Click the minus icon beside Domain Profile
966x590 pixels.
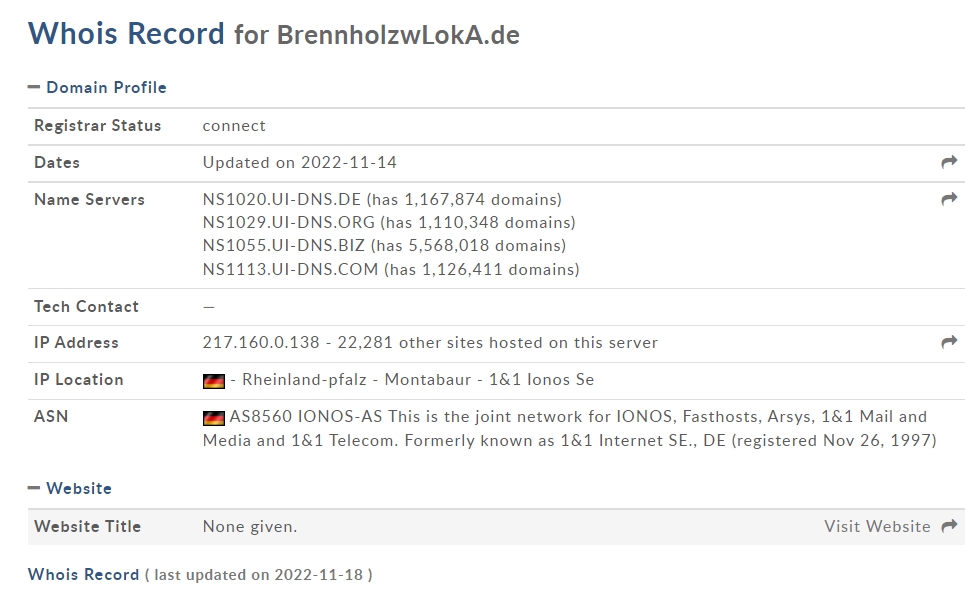(34, 87)
